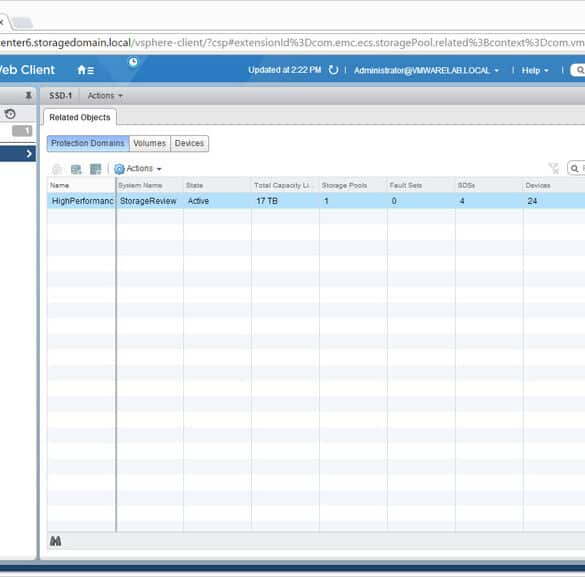Click the third grid toolbar icon
Viewport: 585px width, 577px height.
(x=96, y=169)
